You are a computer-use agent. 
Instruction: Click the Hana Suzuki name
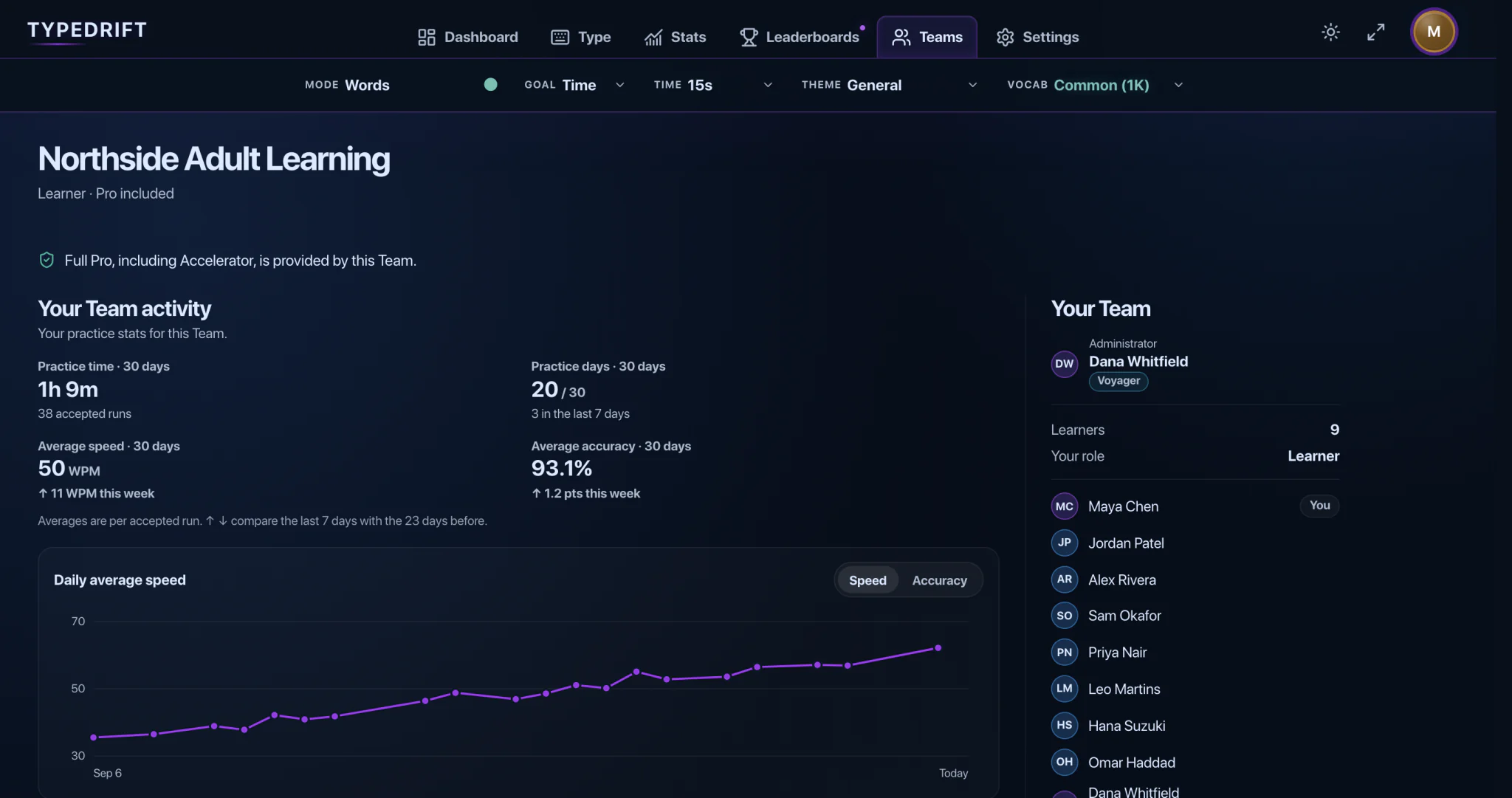(x=1127, y=726)
